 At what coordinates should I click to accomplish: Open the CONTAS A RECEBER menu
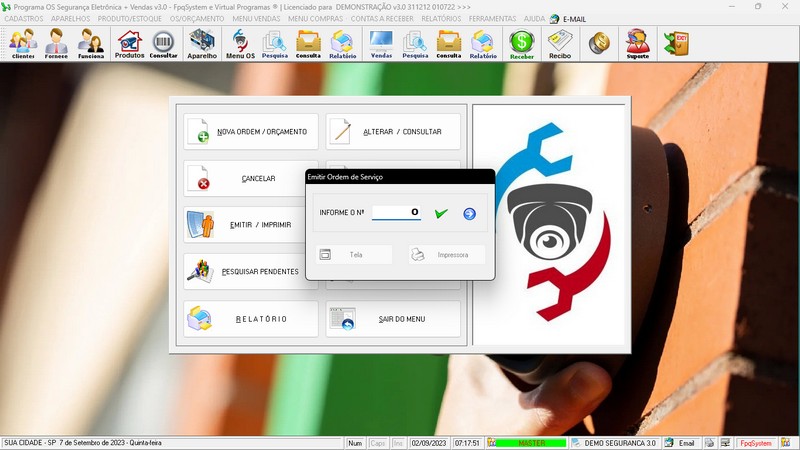(x=382, y=18)
